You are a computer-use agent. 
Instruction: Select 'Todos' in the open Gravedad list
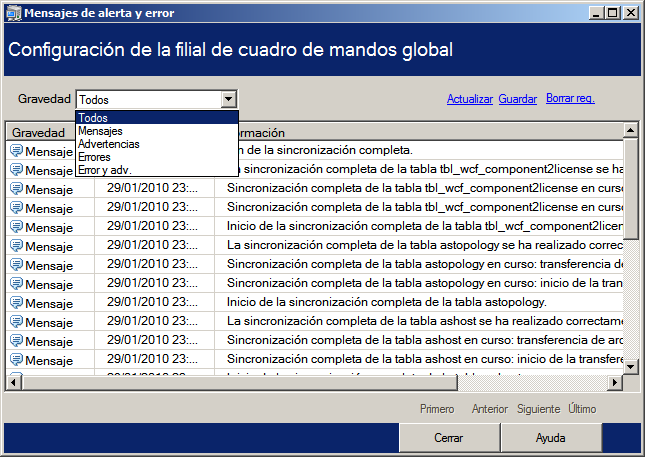click(157, 118)
